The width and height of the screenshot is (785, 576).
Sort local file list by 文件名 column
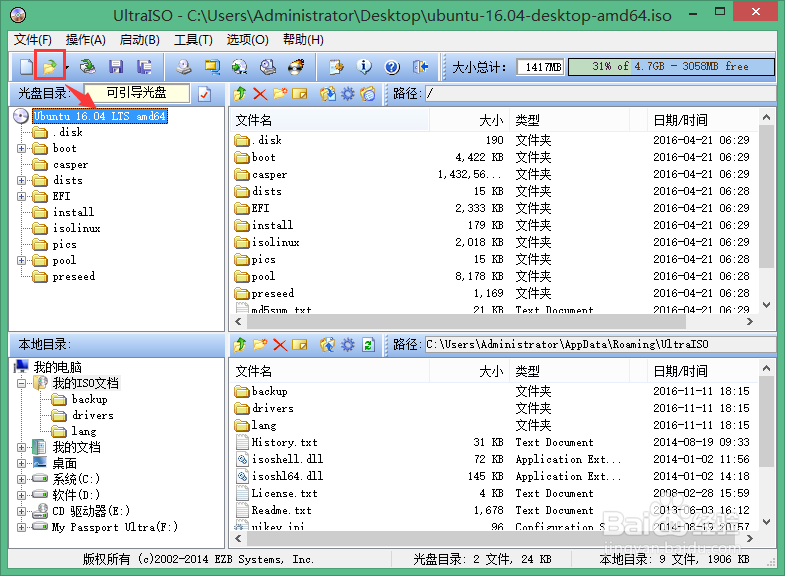tap(329, 372)
